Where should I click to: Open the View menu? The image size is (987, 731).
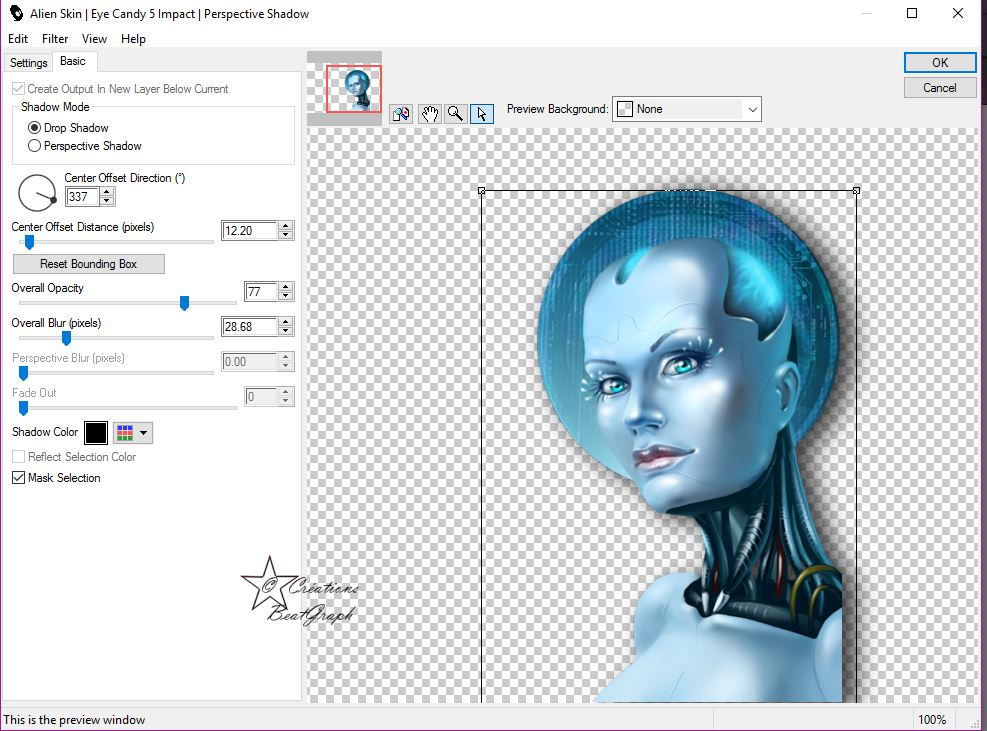point(94,39)
